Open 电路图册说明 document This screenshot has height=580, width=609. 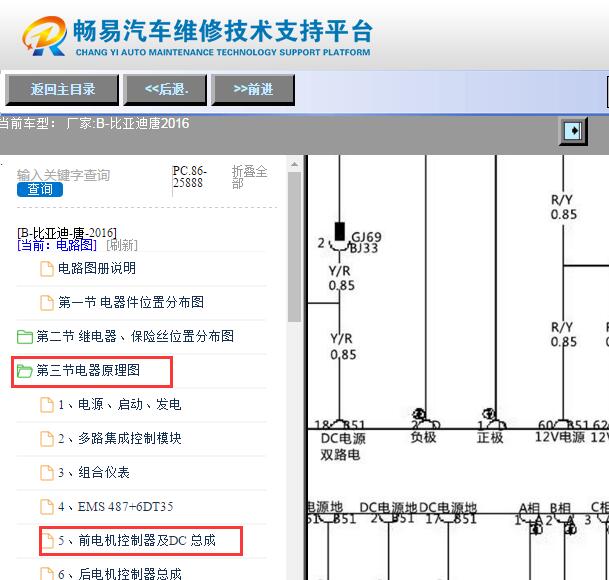[x=97, y=268]
